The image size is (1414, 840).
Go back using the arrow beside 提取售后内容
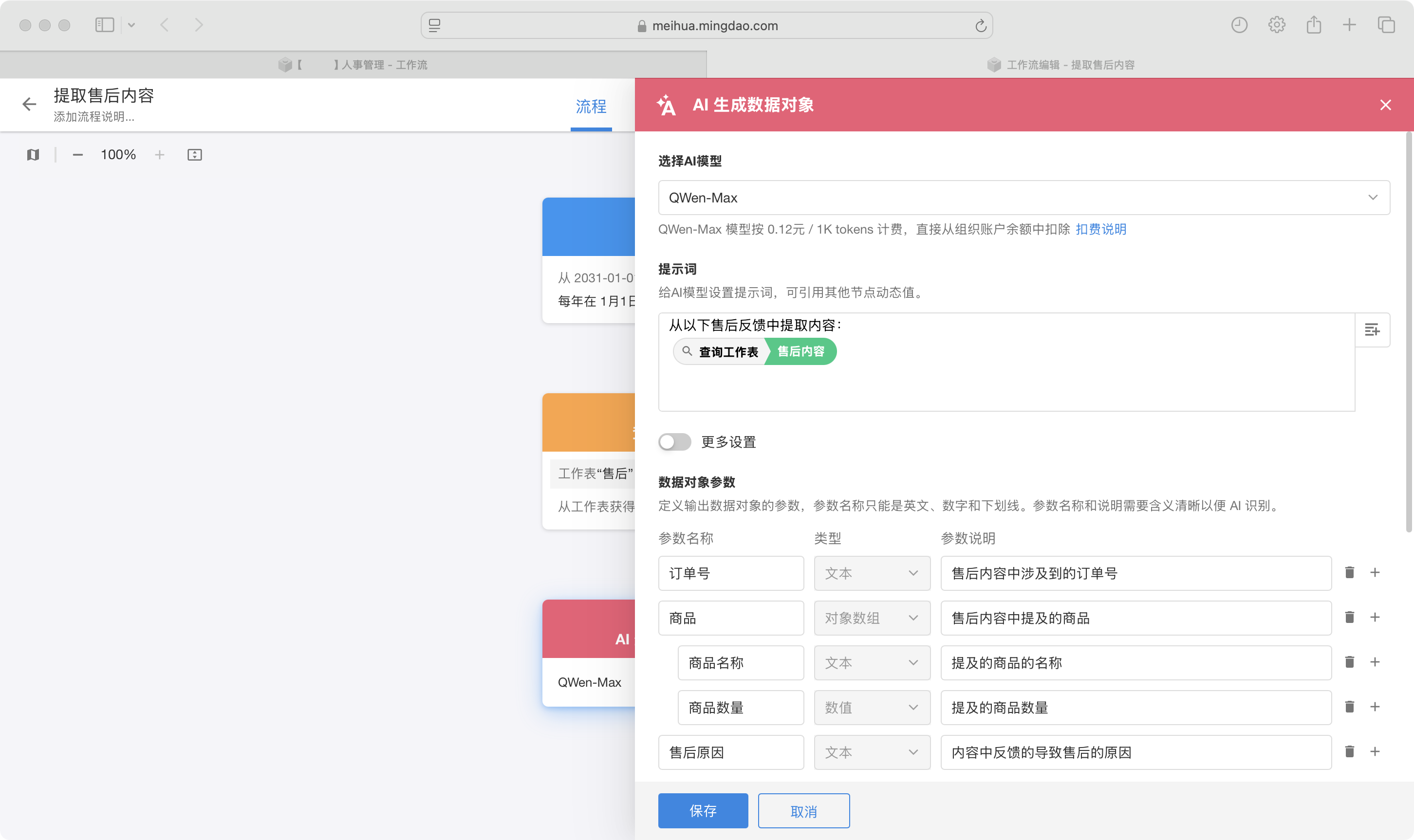29,104
